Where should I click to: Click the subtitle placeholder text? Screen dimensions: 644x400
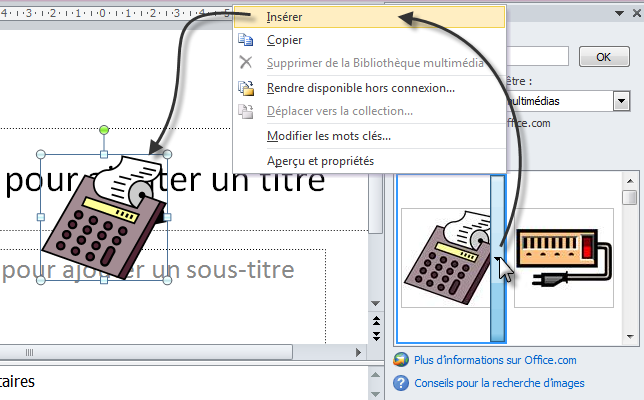148,270
